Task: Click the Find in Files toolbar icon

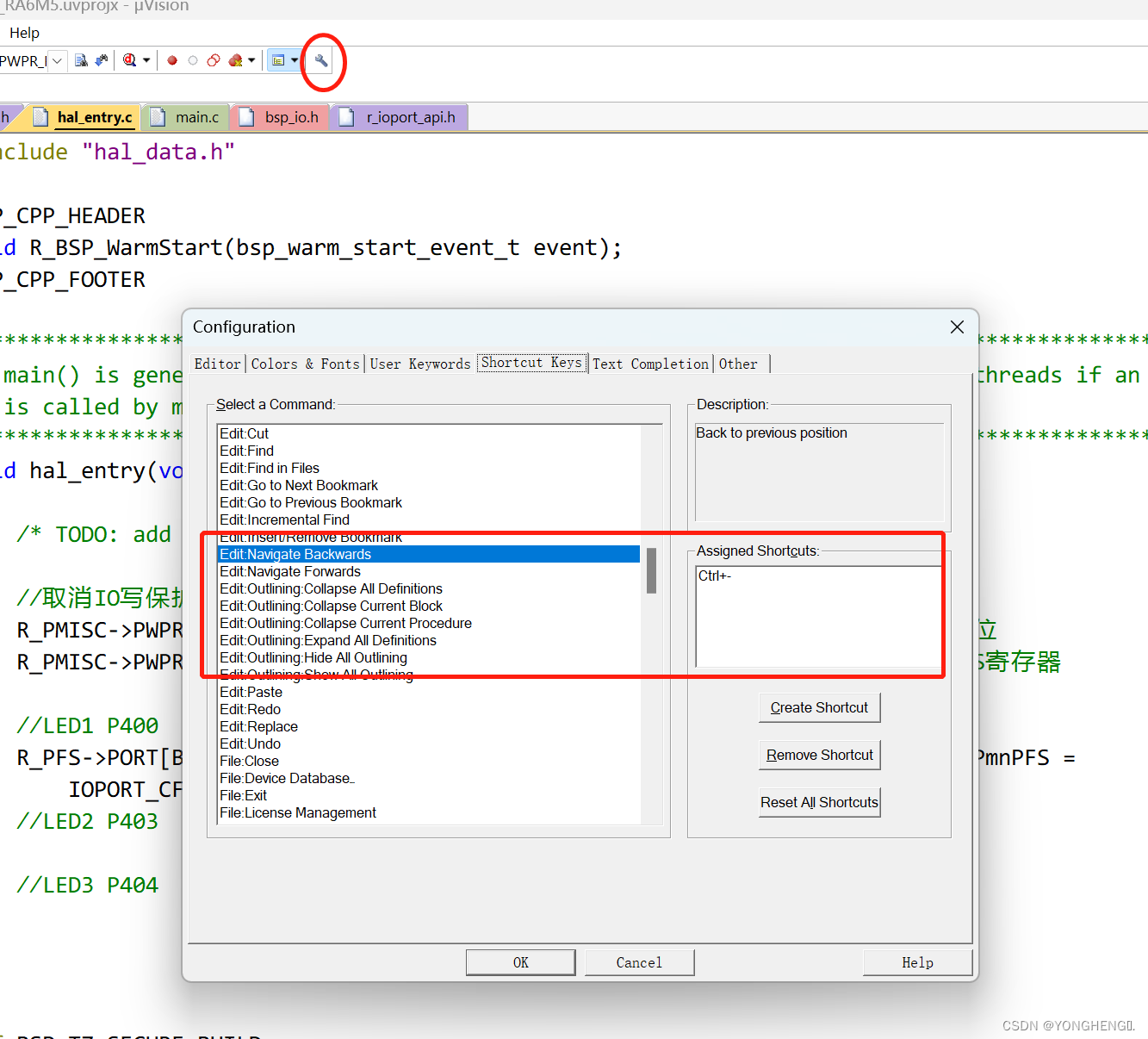Action: point(82,60)
